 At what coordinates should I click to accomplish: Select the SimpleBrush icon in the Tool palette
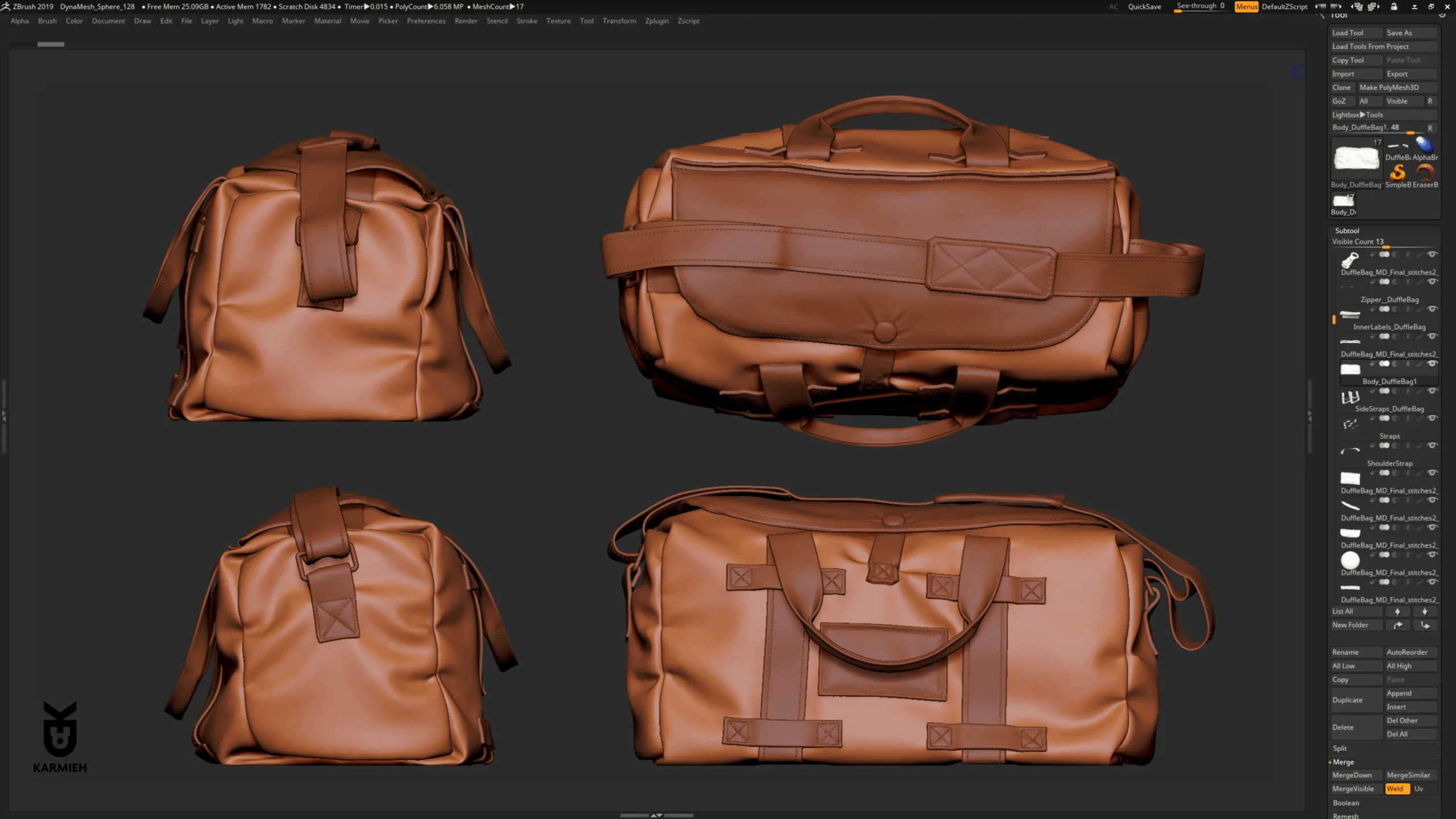pos(1398,173)
